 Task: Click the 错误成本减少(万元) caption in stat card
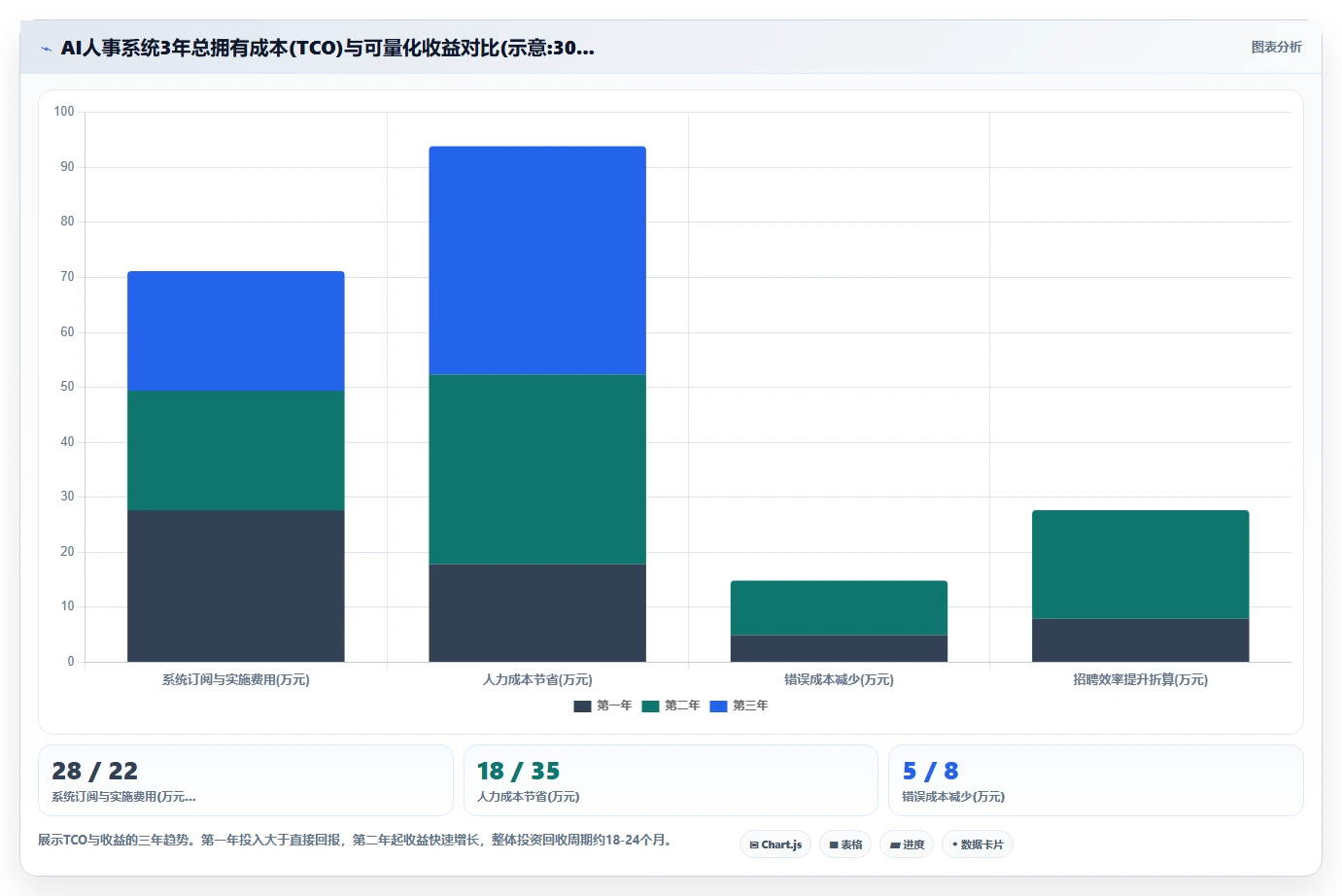(953, 796)
